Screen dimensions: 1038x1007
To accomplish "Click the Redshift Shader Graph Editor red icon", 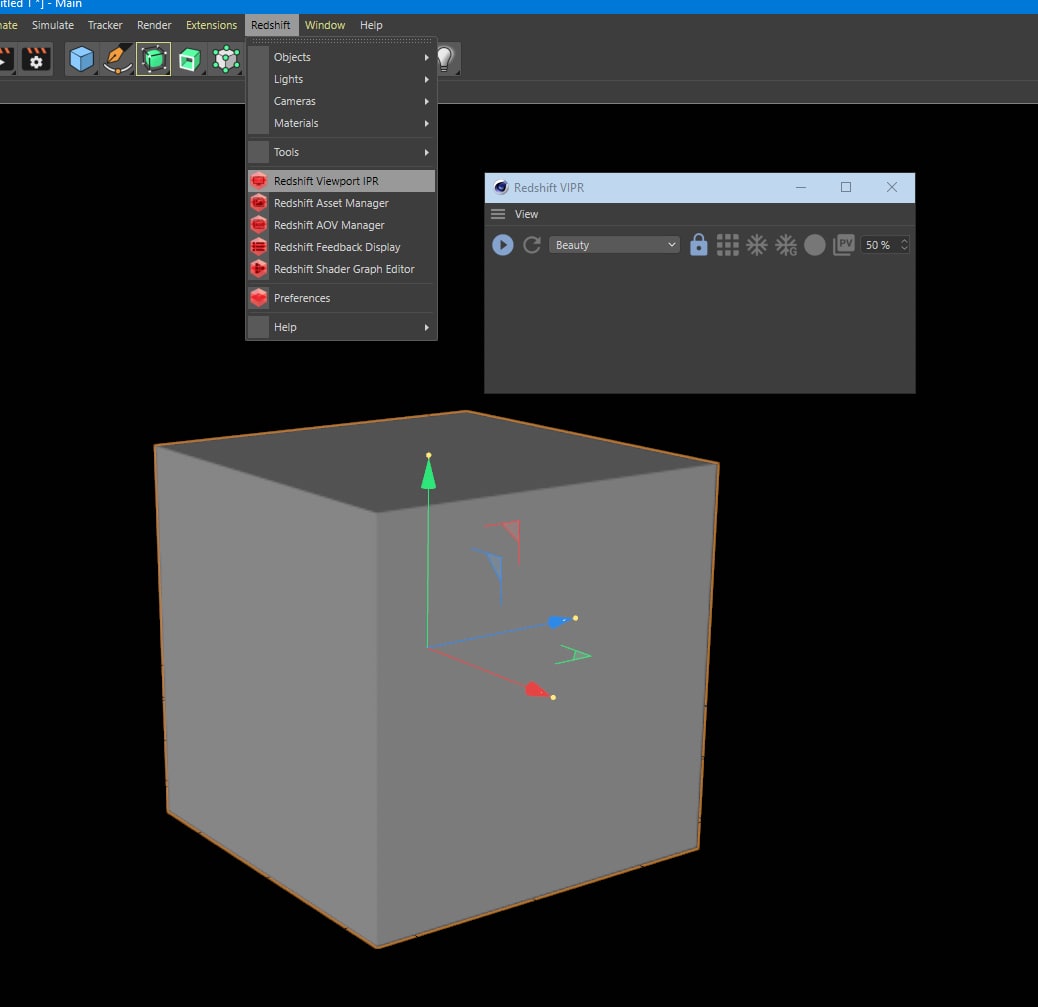I will click(x=259, y=269).
